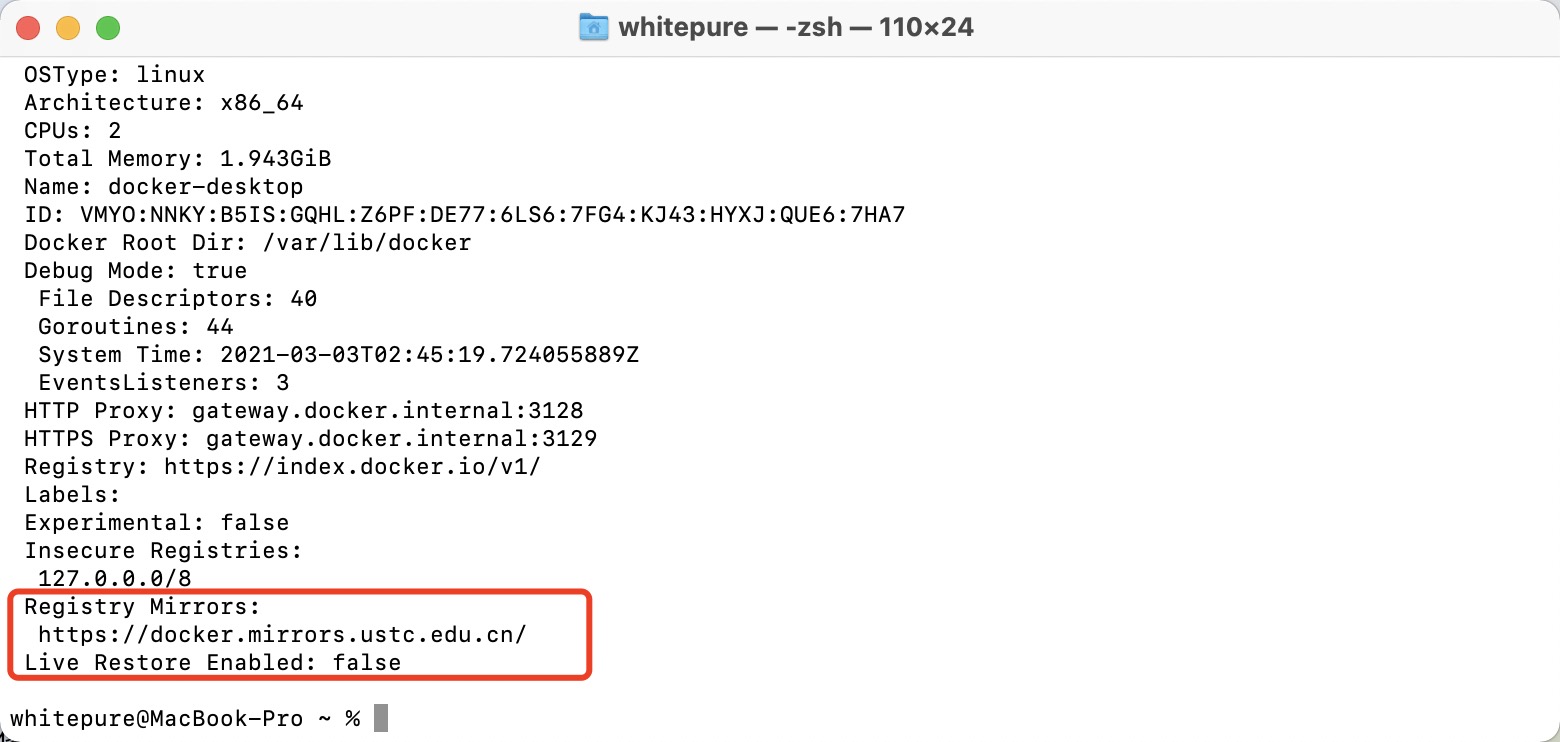Click the green fullscreen window button
This screenshot has width=1560, height=742.
pos(108,27)
